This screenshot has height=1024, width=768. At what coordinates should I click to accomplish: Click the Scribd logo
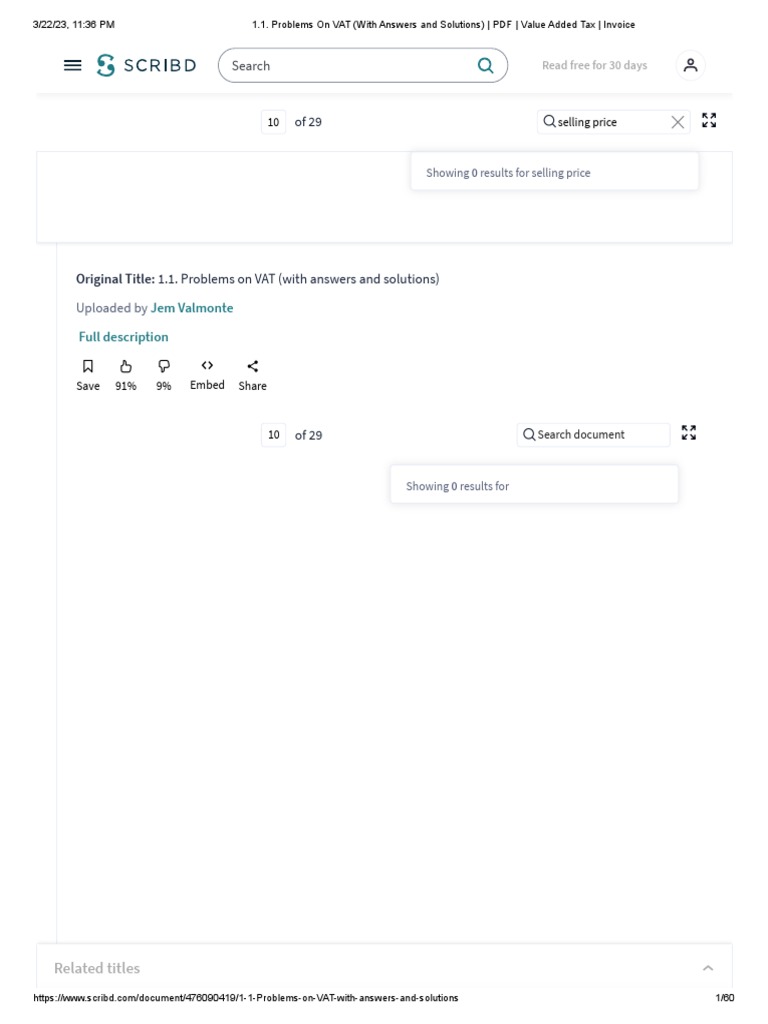[146, 66]
